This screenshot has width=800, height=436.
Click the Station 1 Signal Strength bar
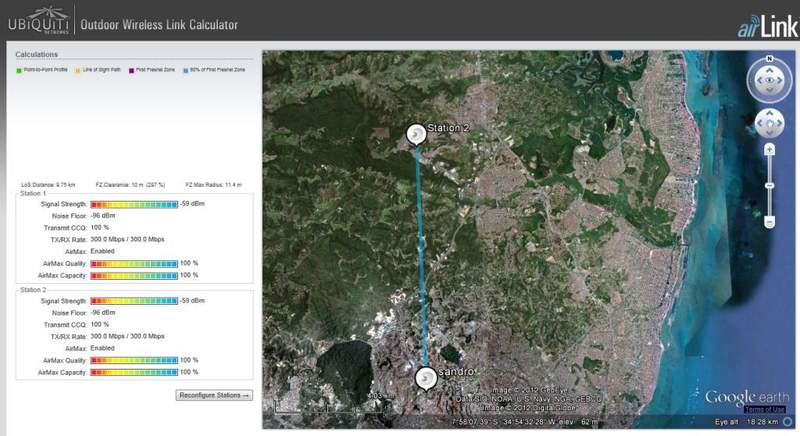click(134, 203)
